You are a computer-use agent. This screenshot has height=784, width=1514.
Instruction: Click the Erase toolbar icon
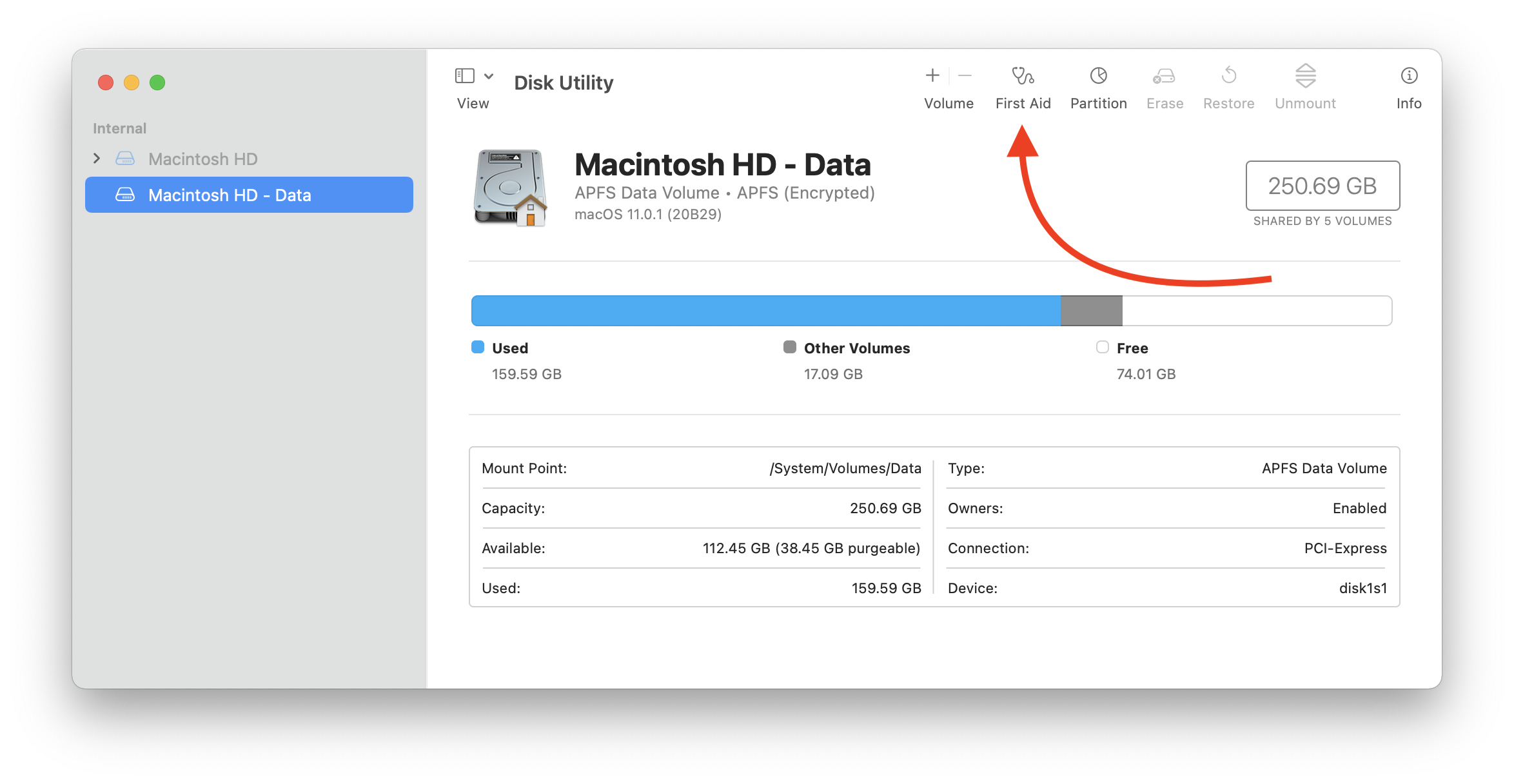1164,76
